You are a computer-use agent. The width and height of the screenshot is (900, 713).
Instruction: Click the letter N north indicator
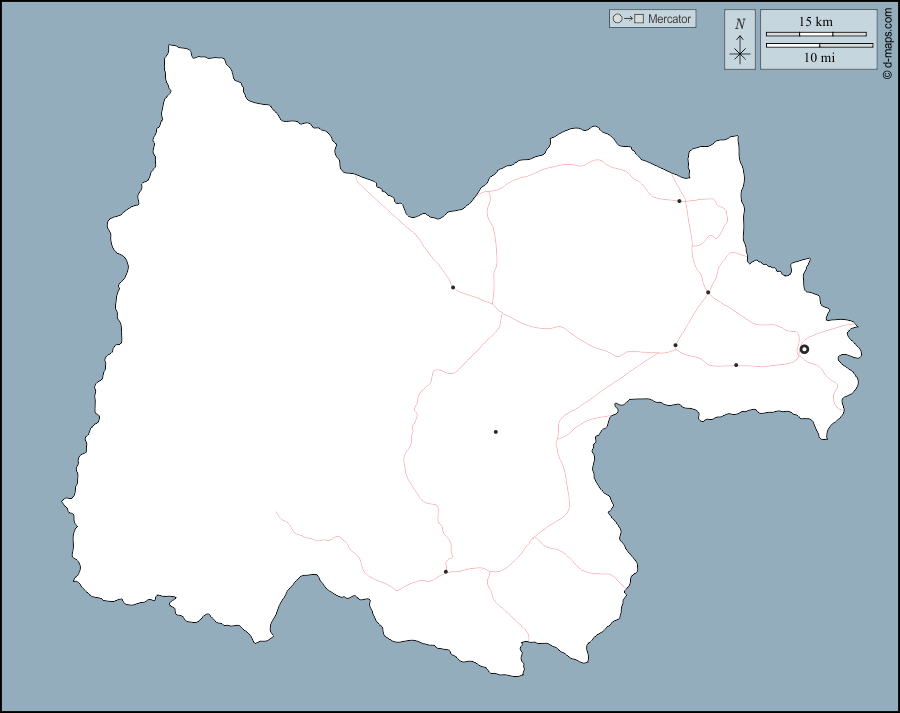click(x=740, y=23)
